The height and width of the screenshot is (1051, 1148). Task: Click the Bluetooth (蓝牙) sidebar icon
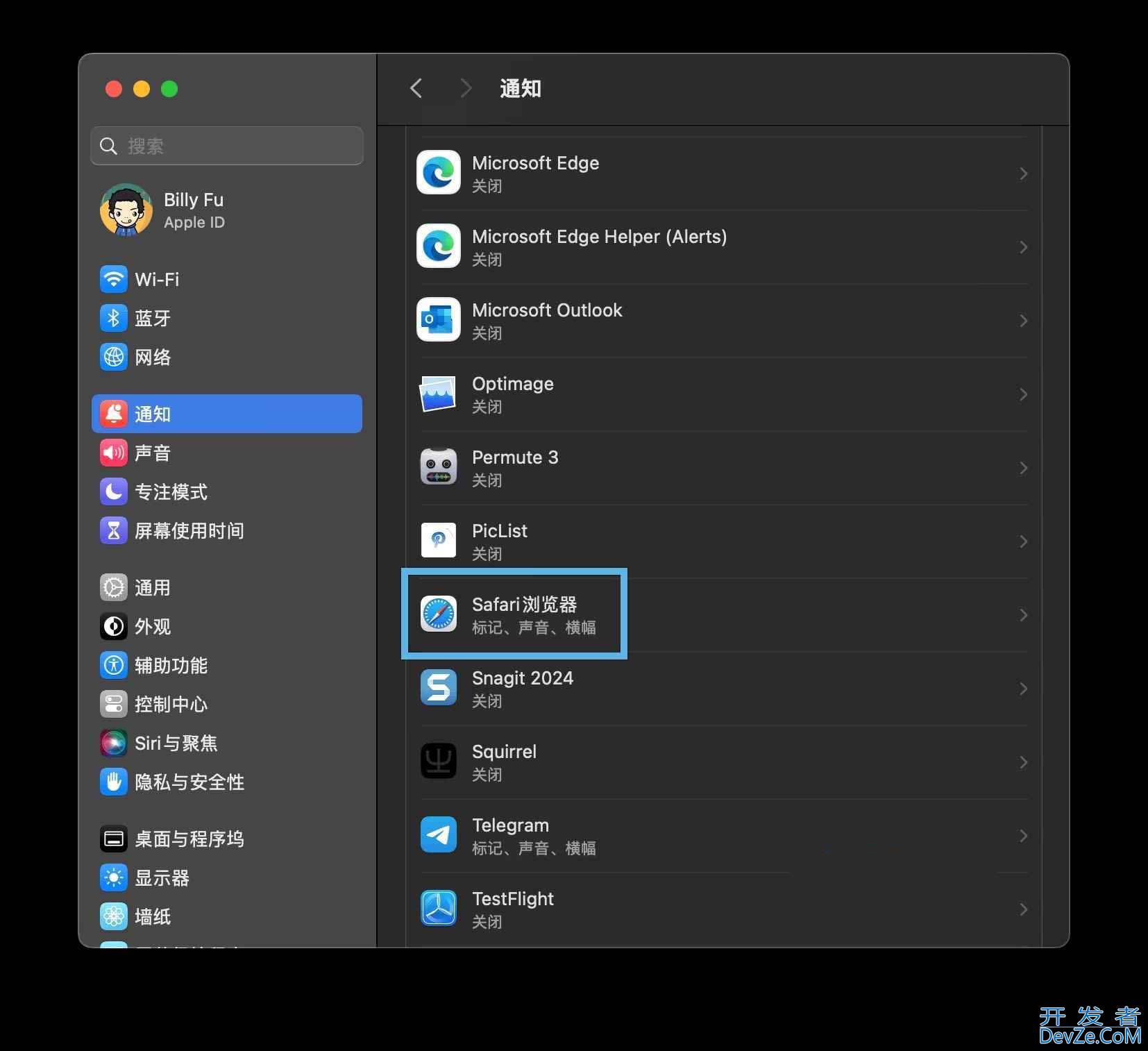tap(114, 318)
